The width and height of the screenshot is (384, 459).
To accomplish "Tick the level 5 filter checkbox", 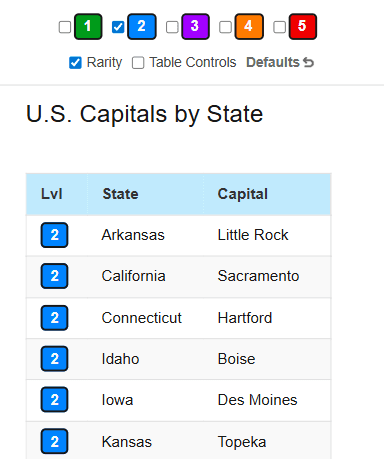I will 279,27.
